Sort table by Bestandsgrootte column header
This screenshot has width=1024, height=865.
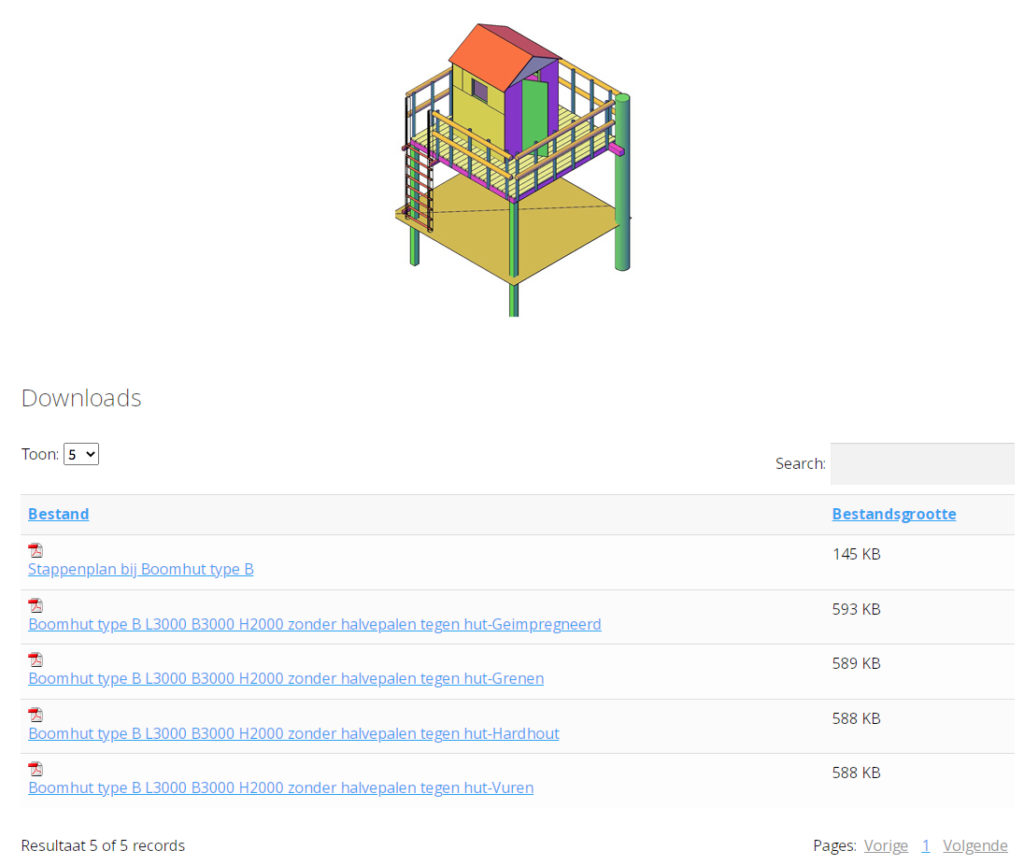893,514
